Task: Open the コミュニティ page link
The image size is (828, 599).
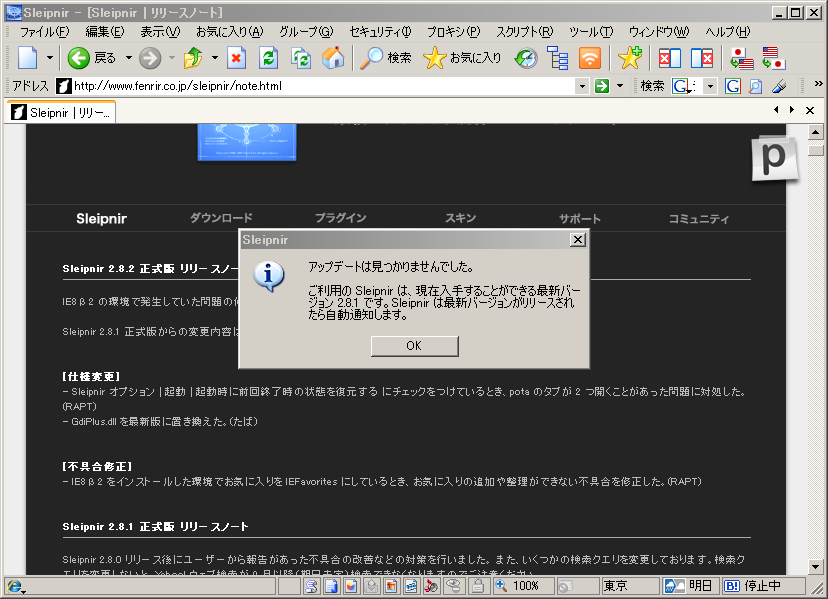Action: (x=699, y=219)
